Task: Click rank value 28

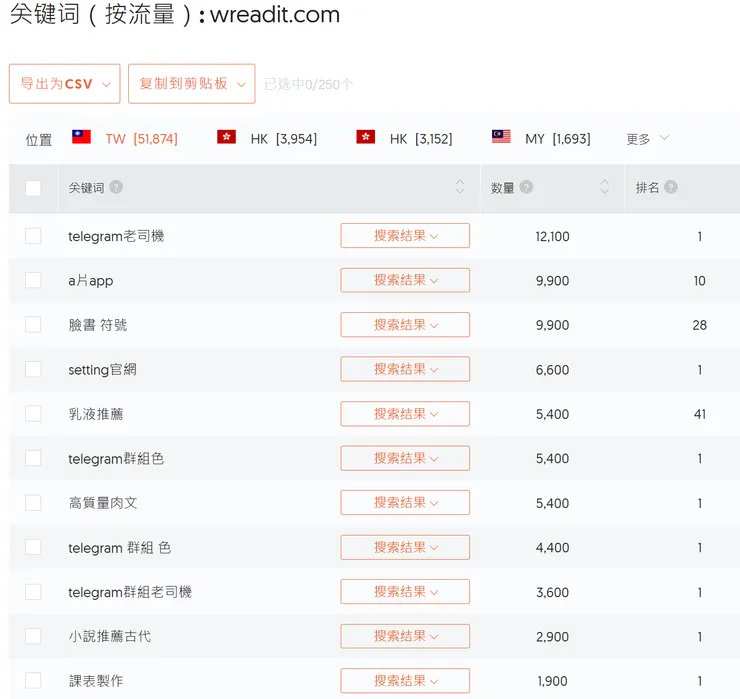Action: [x=699, y=325]
